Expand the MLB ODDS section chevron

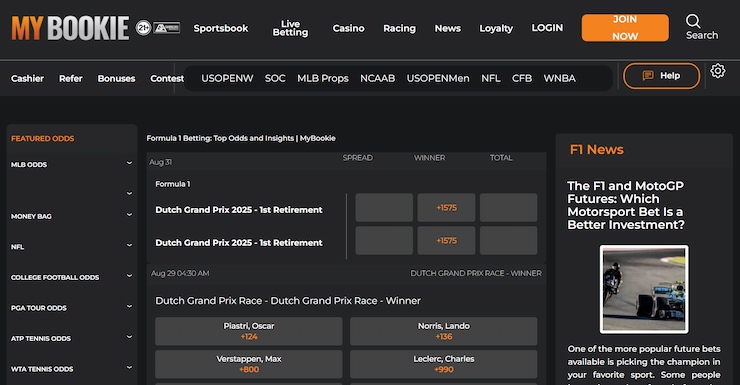(129, 163)
